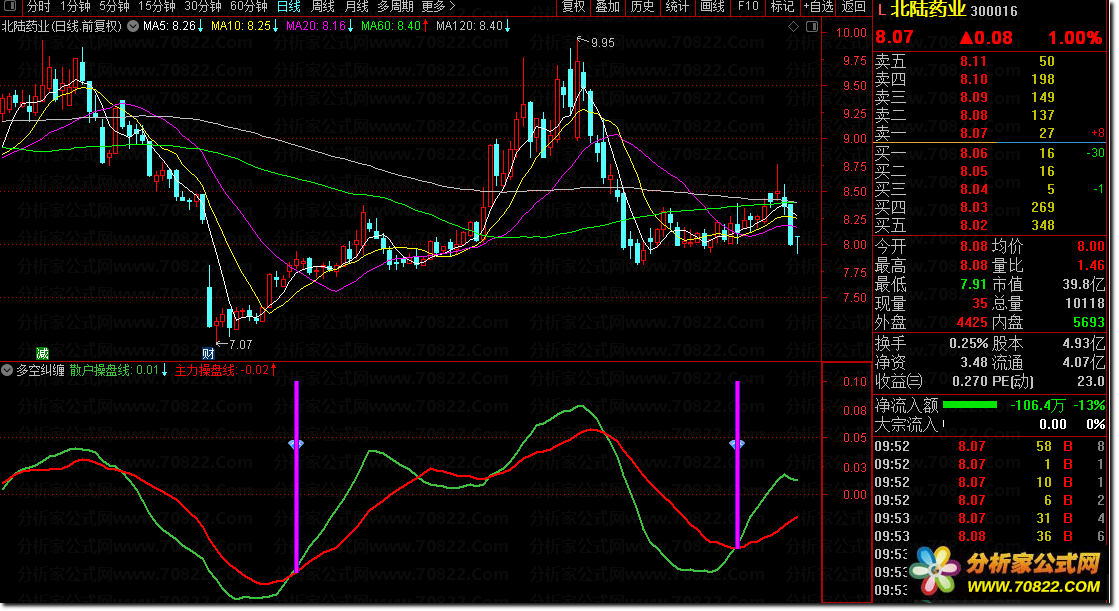Viewport: 1119px width, 611px height.
Task: Click the 最低 value 7.91
Action: [973, 284]
